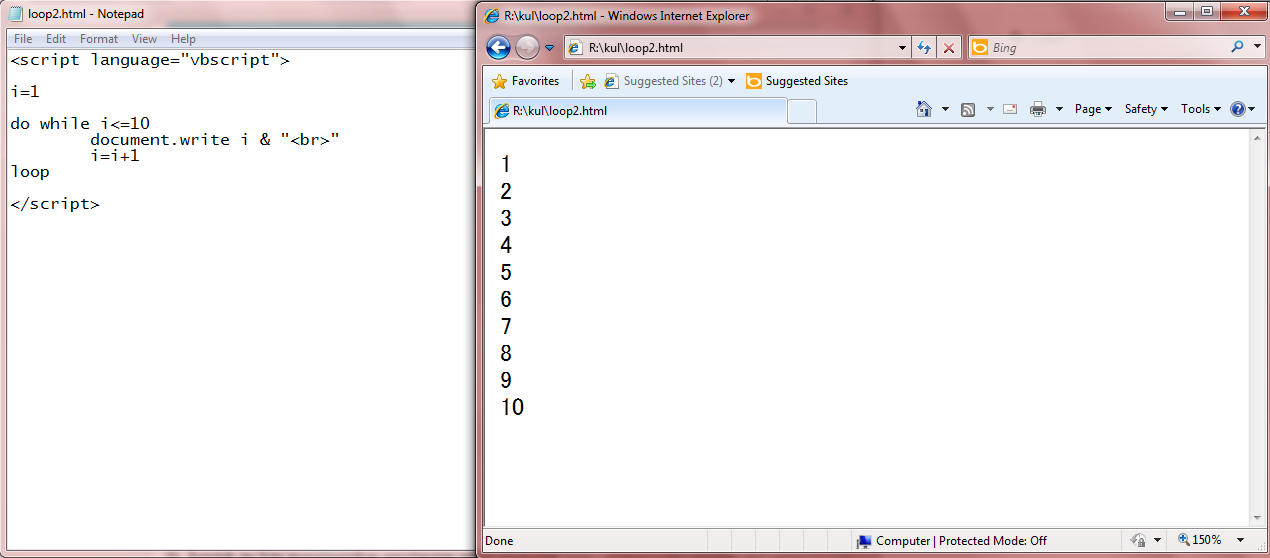1270x558 pixels.
Task: Click the Computer zone icon in status bar
Action: point(864,541)
